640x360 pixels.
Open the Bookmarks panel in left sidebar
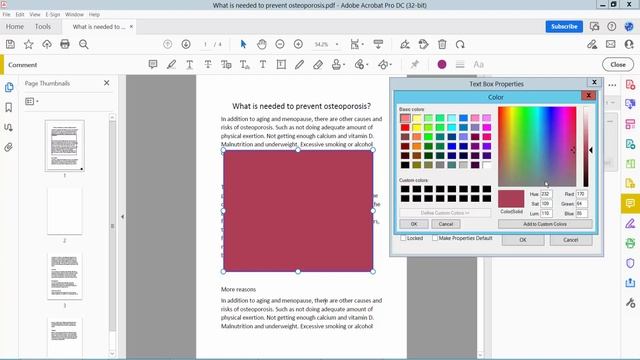click(9, 107)
